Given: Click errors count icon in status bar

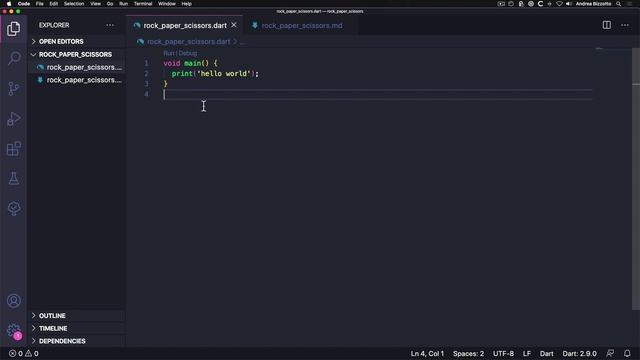Looking at the screenshot, I should pyautogui.click(x=13, y=353).
